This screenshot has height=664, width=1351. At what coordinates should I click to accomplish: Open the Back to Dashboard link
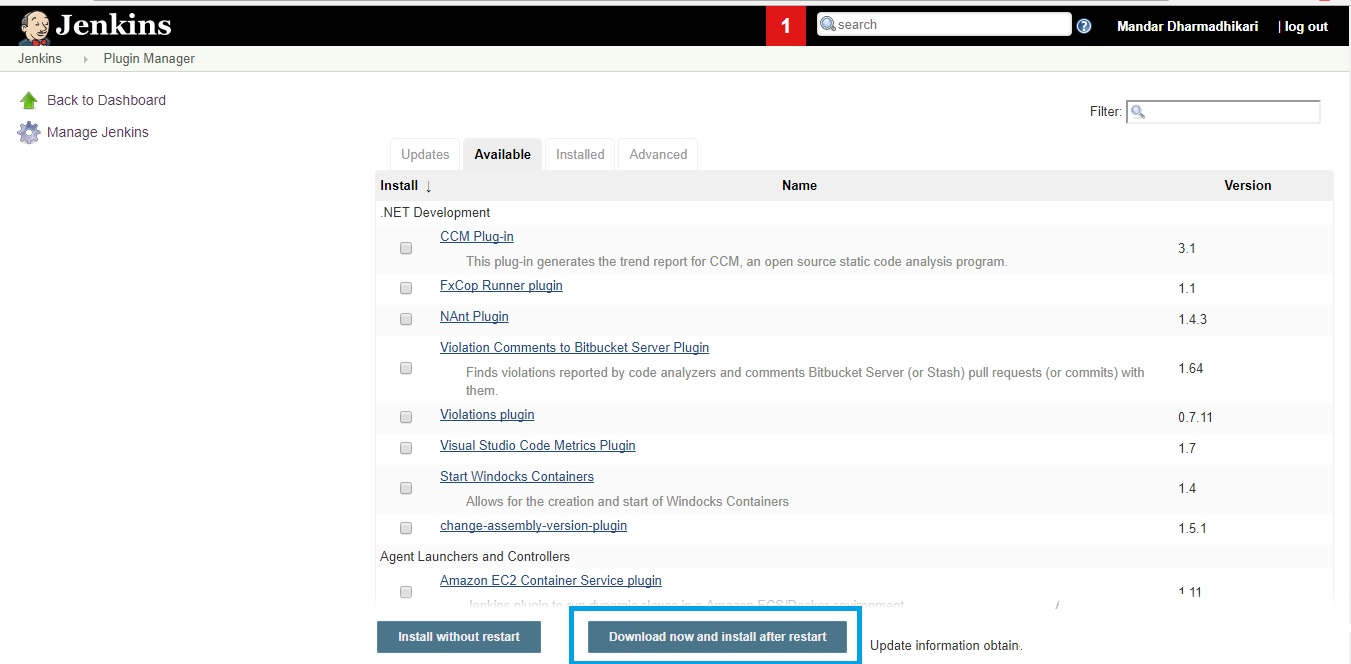tap(106, 100)
